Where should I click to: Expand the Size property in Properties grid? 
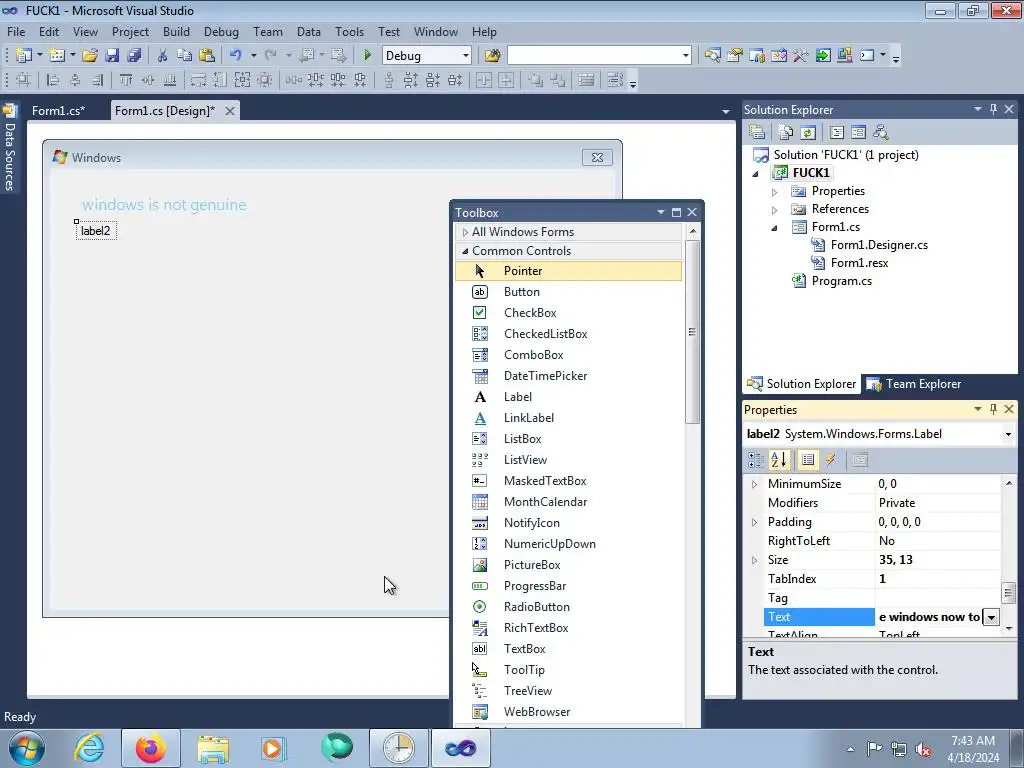tap(754, 560)
